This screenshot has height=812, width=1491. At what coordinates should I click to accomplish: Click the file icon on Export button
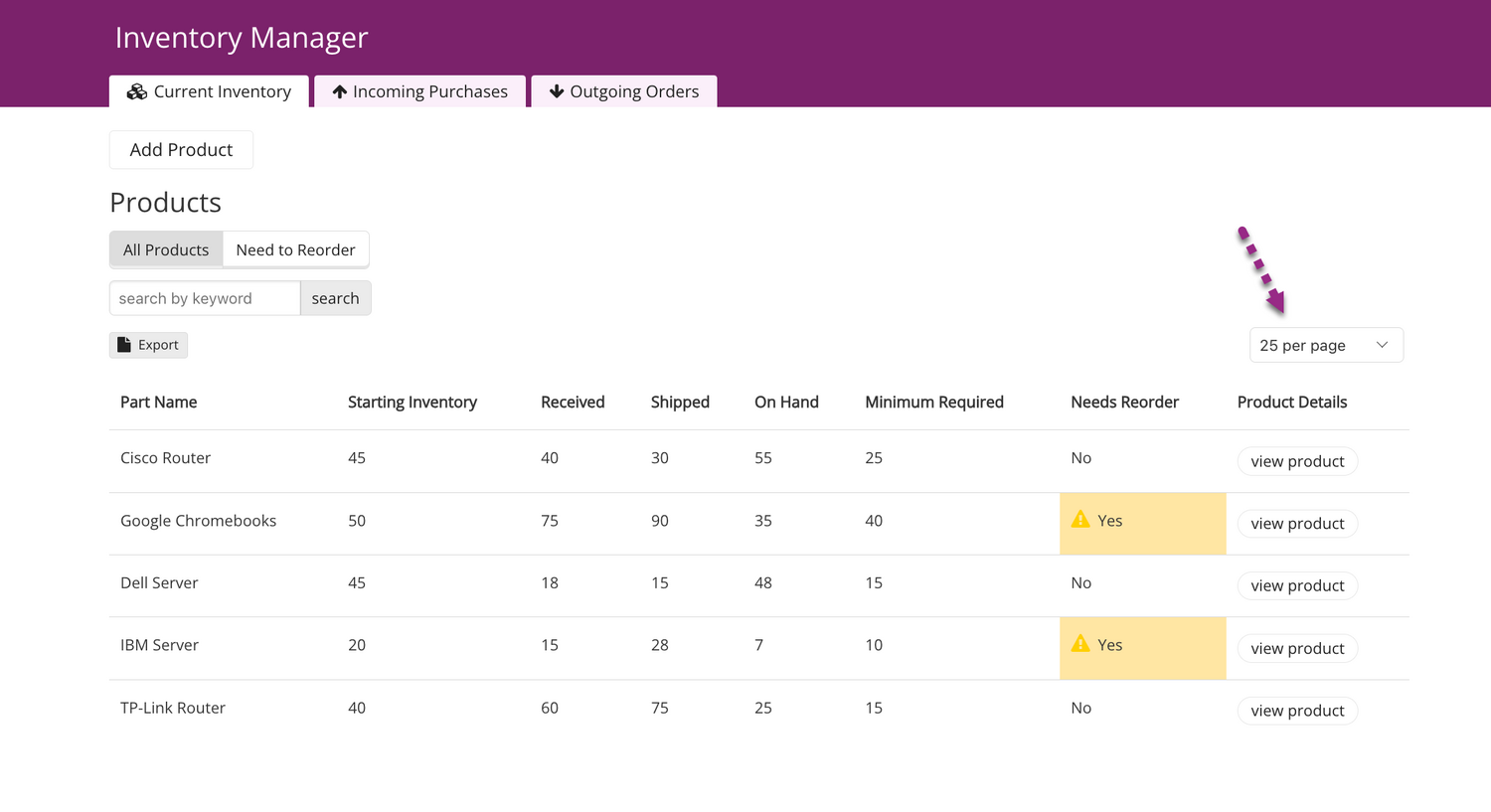[x=124, y=345]
